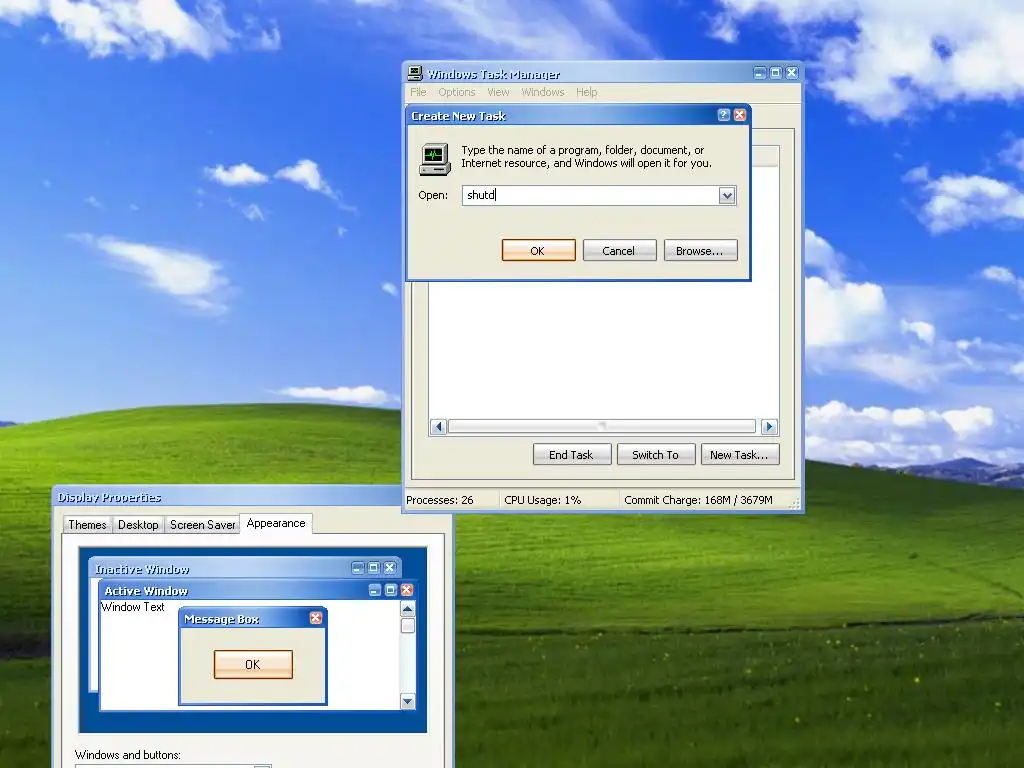Click the Processes: 26 status text
This screenshot has width=1024, height=768.
point(440,500)
